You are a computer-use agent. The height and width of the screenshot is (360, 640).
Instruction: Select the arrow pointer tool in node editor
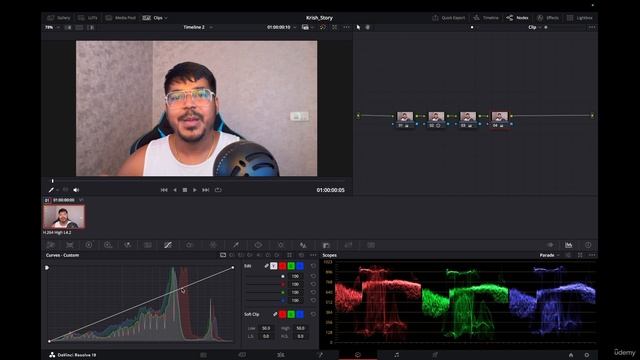[x=358, y=27]
